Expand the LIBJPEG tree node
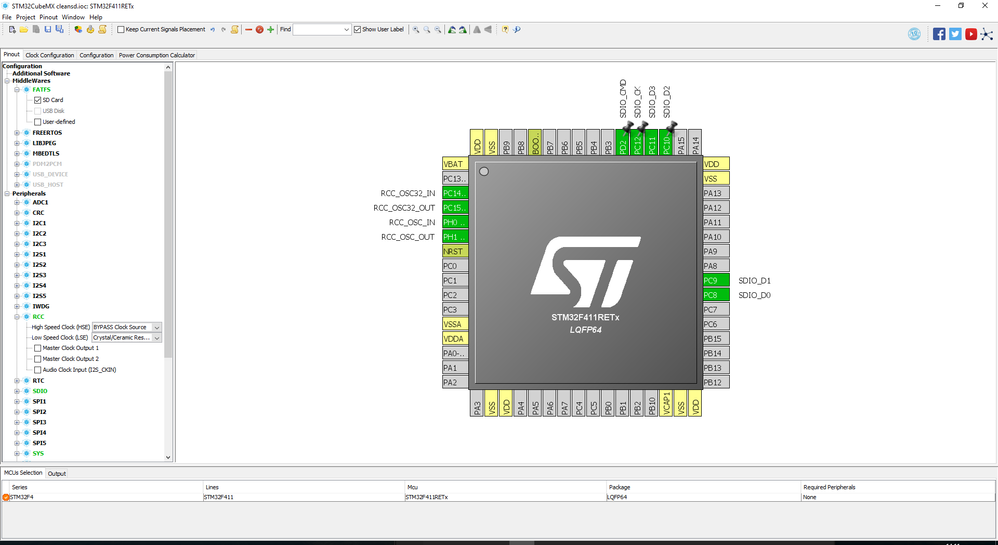The width and height of the screenshot is (998, 545). 17,143
